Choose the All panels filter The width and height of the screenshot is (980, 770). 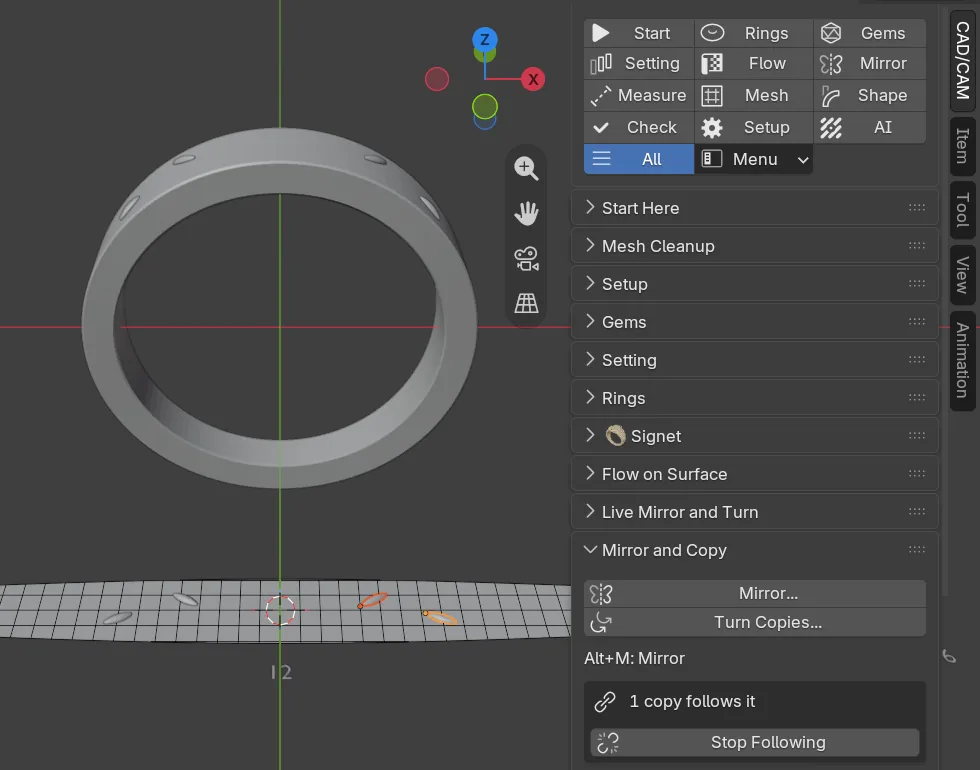click(639, 159)
